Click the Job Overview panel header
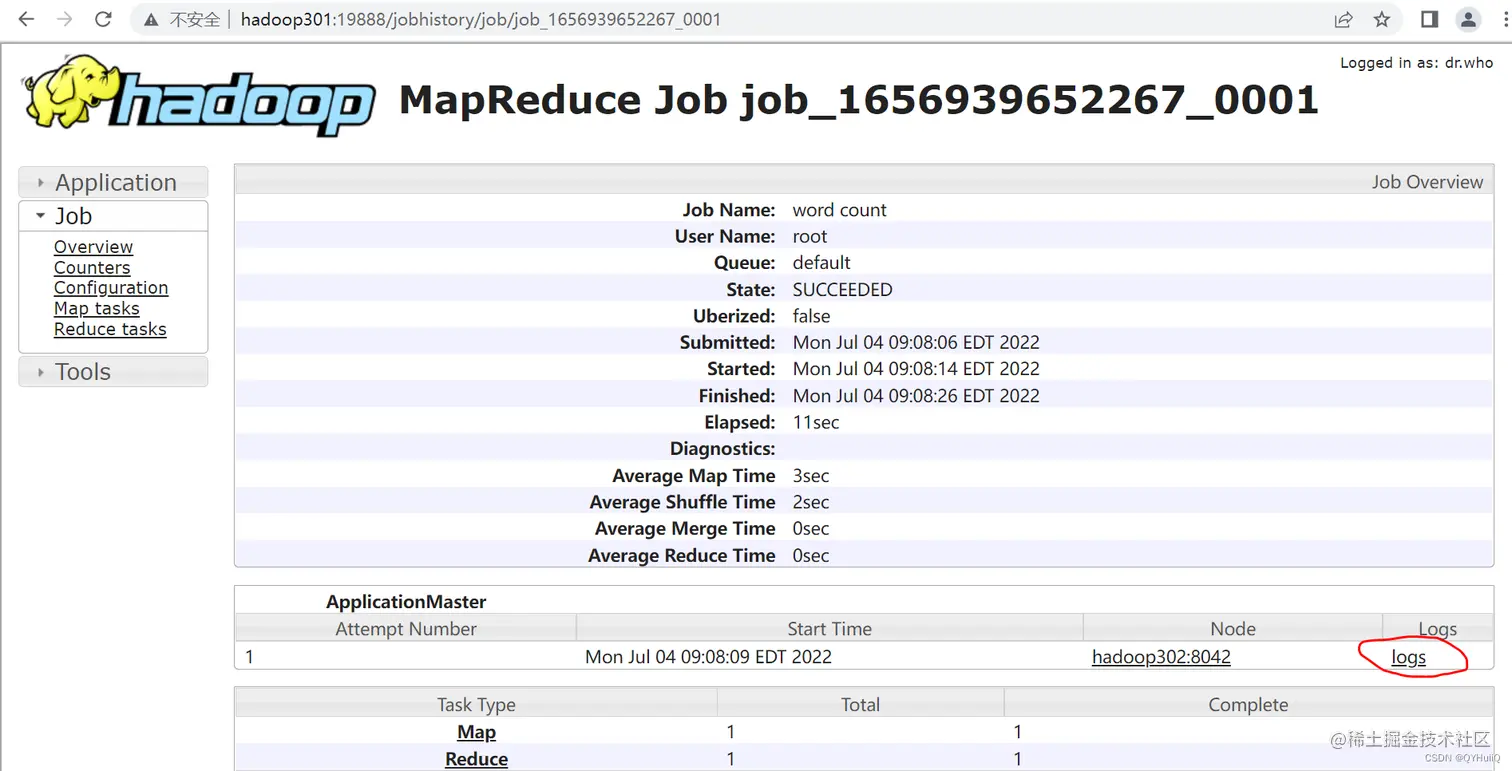The width and height of the screenshot is (1512, 771). pyautogui.click(x=864, y=181)
